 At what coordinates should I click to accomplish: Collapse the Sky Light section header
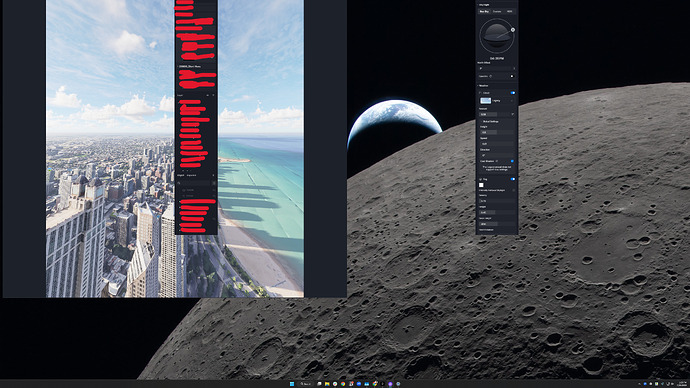[483, 4]
